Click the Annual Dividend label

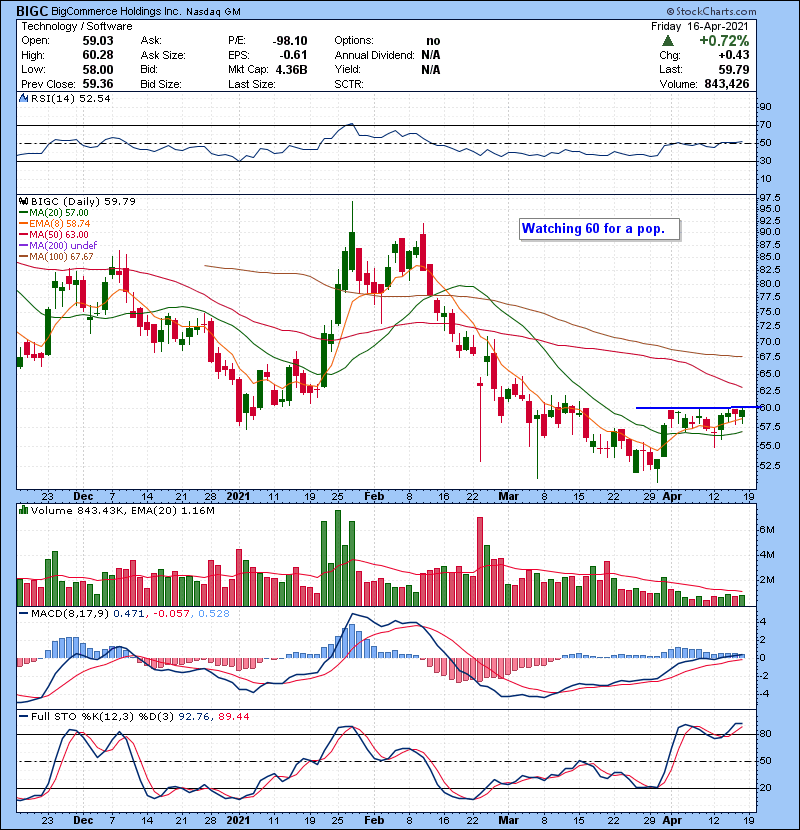point(374,55)
